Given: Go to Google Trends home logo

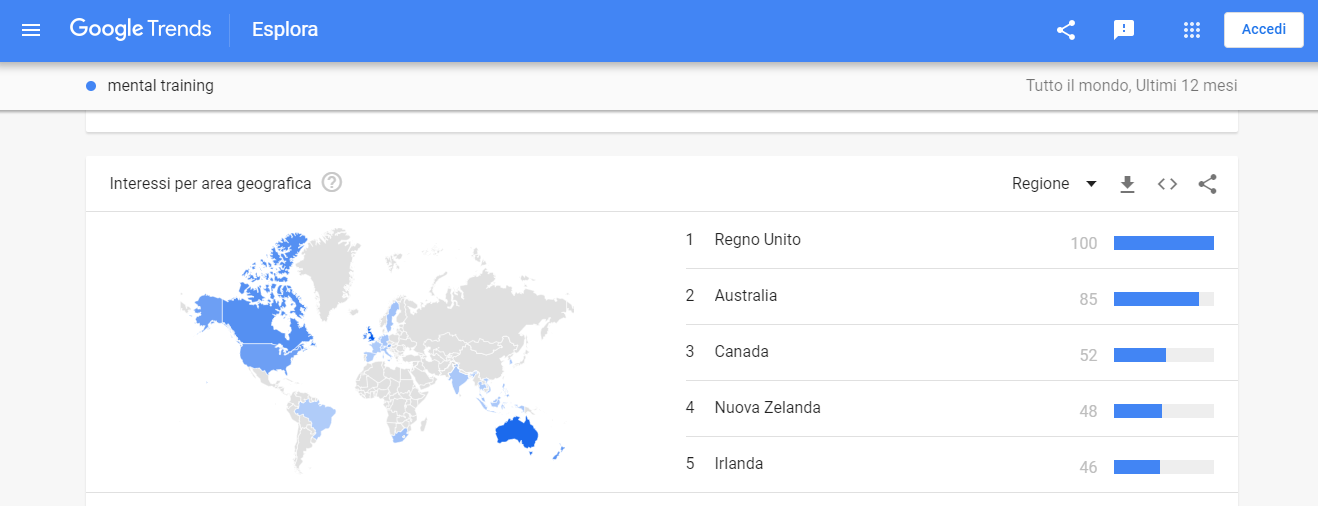Looking at the screenshot, I should point(140,30).
